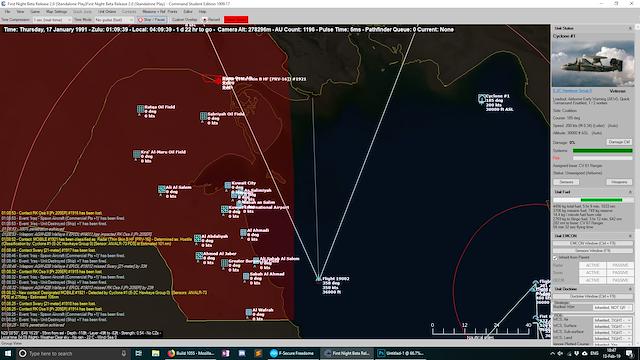Open the View menu

pos(20,12)
